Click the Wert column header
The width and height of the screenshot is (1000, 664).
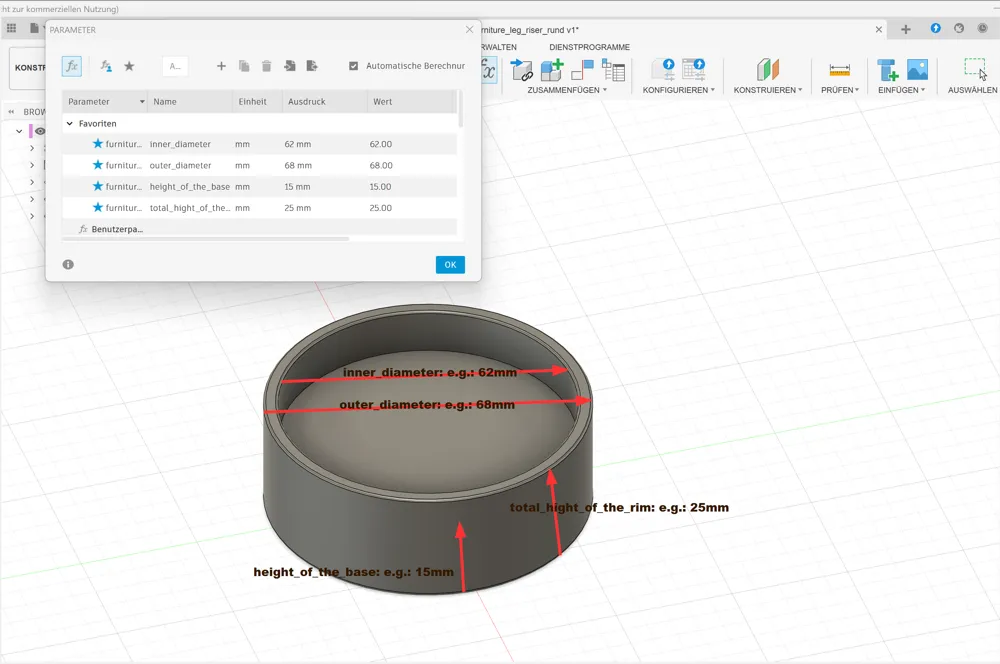click(x=411, y=101)
